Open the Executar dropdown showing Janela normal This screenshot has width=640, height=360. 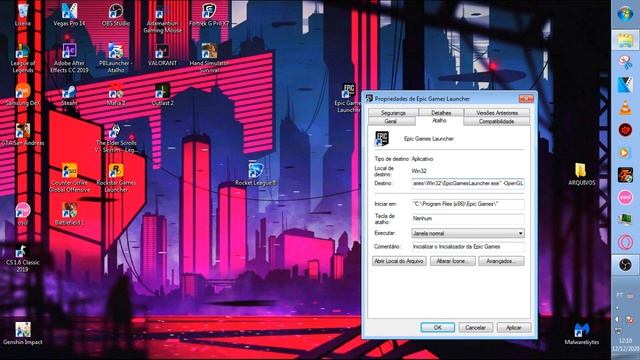point(468,233)
